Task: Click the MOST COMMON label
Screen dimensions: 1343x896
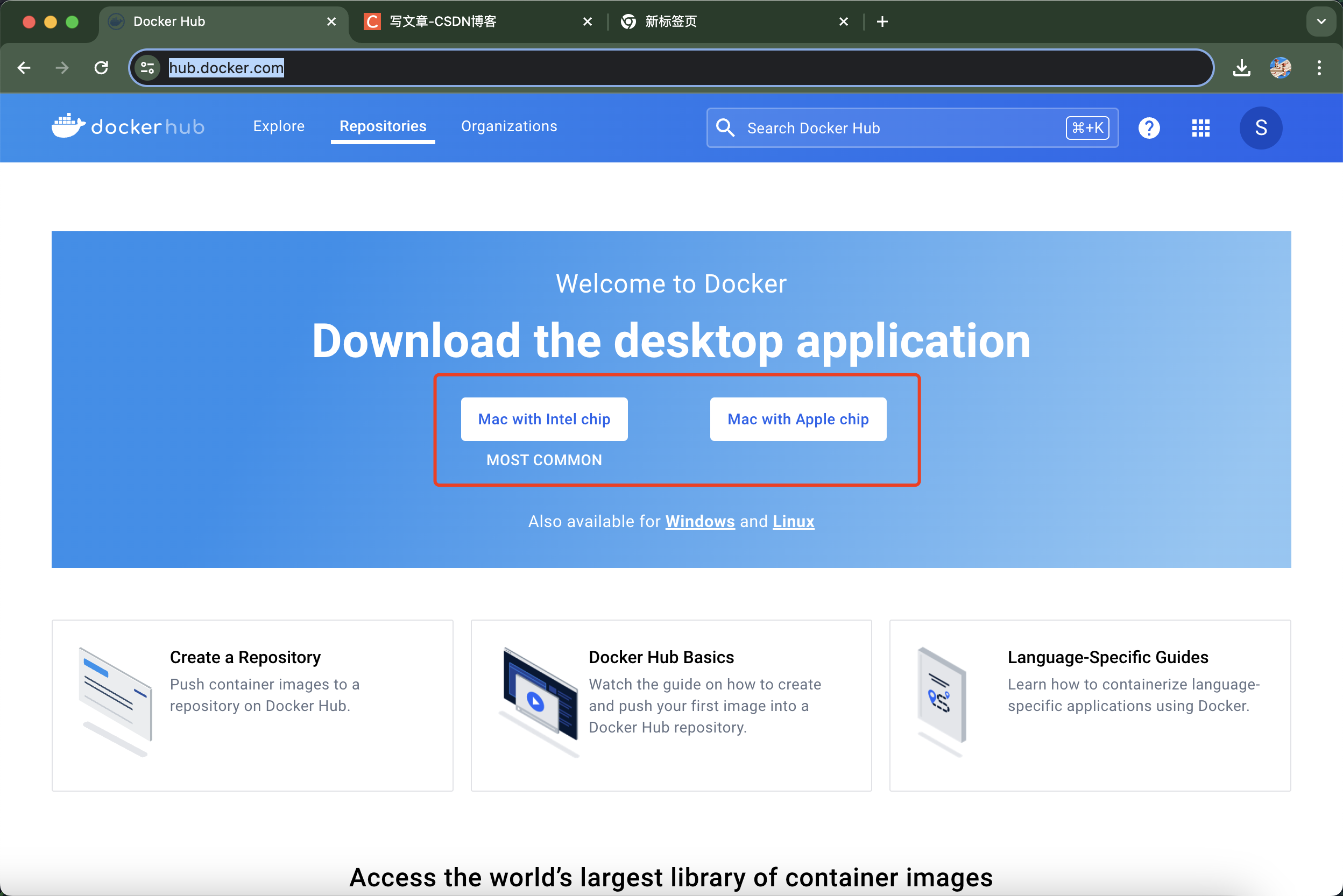Action: coord(544,460)
